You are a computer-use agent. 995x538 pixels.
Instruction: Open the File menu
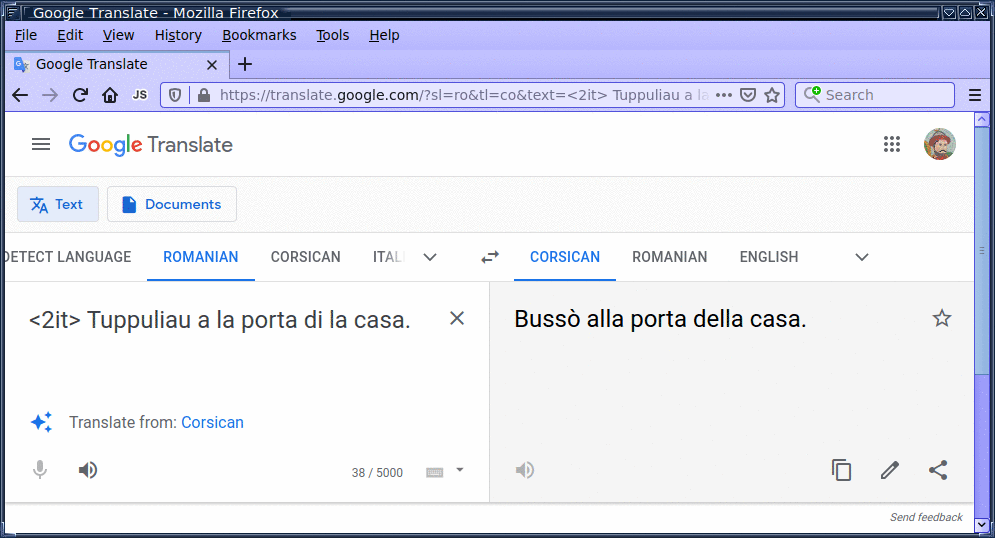click(26, 36)
